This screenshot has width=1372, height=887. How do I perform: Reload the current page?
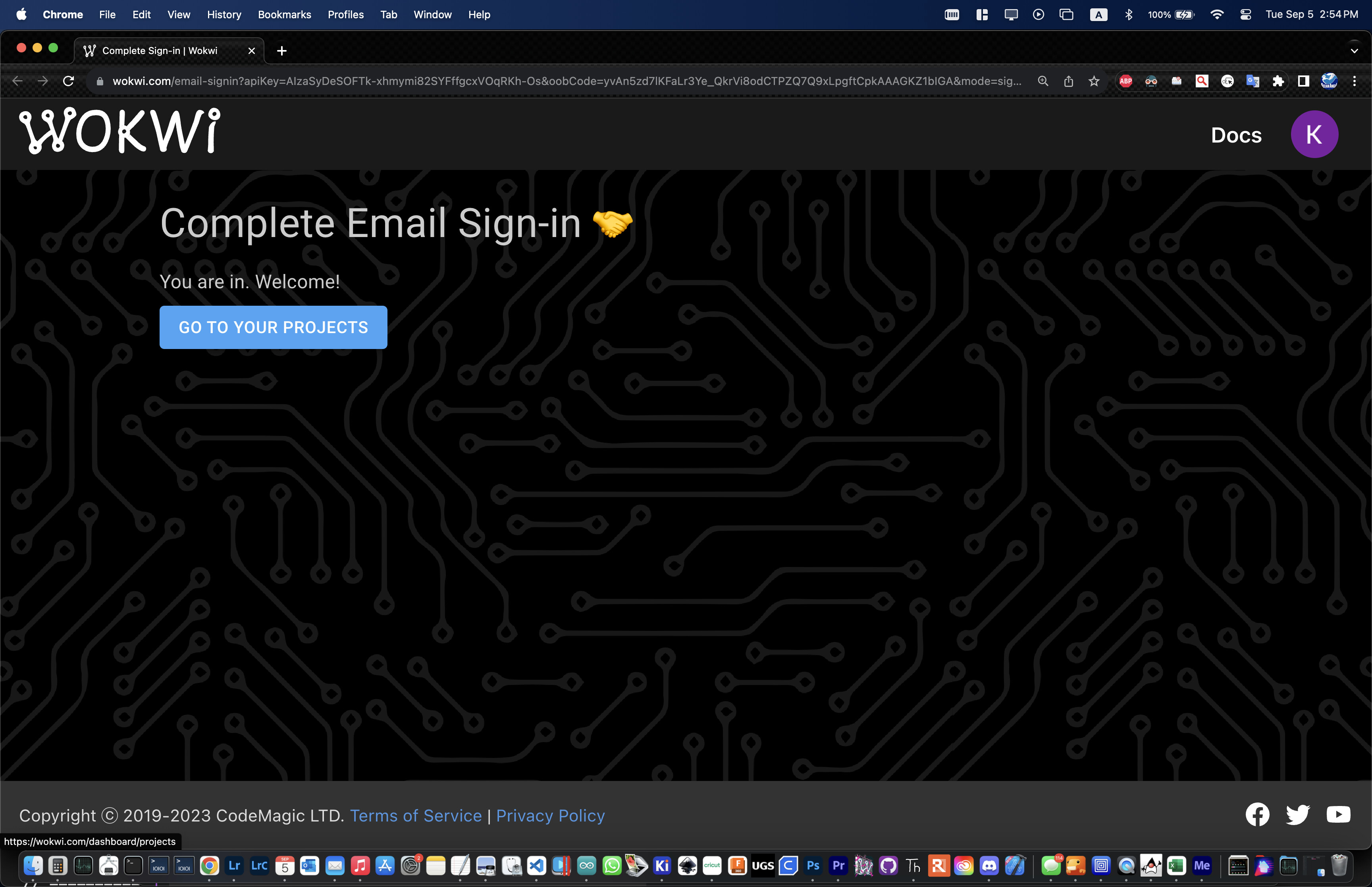click(x=69, y=81)
